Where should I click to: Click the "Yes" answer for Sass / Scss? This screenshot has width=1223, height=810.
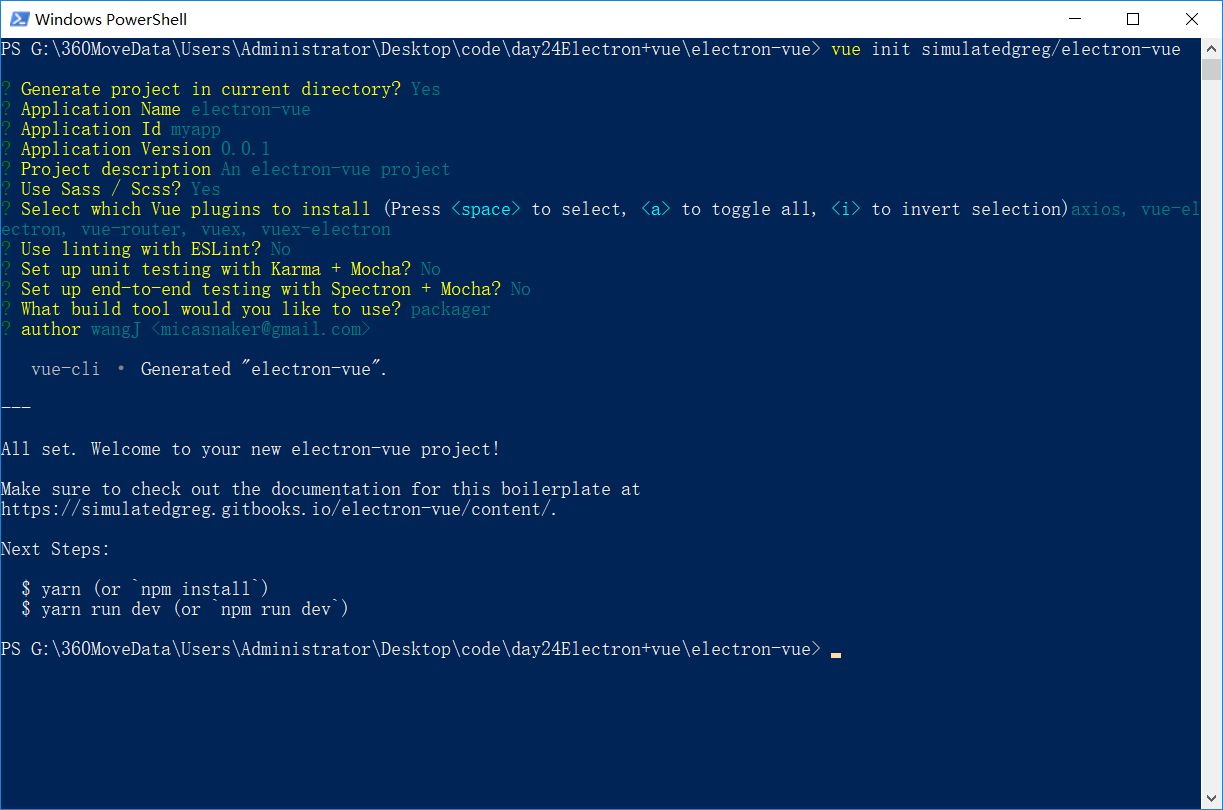pos(206,189)
